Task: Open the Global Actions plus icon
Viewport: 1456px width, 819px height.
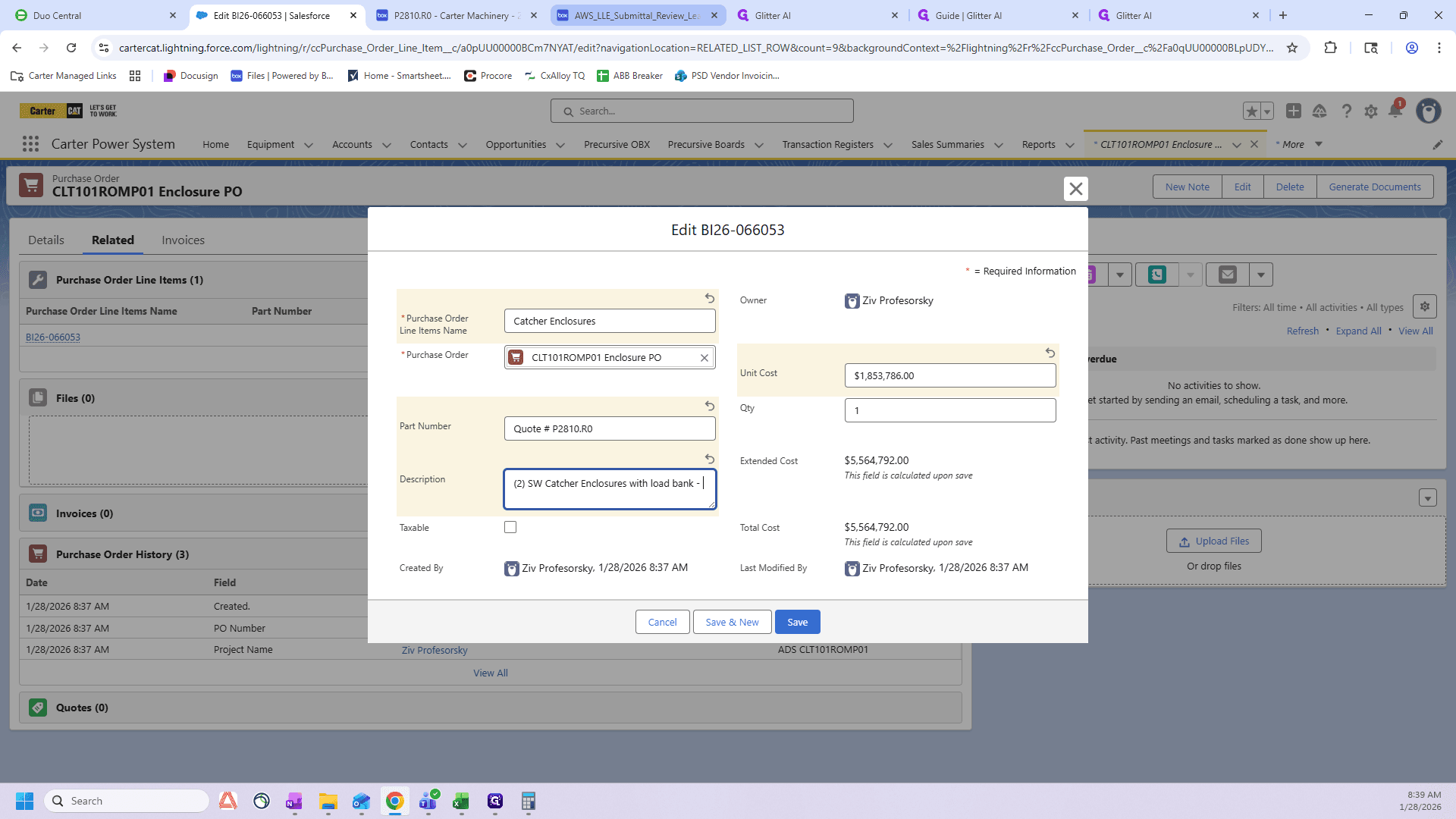Action: click(1294, 111)
